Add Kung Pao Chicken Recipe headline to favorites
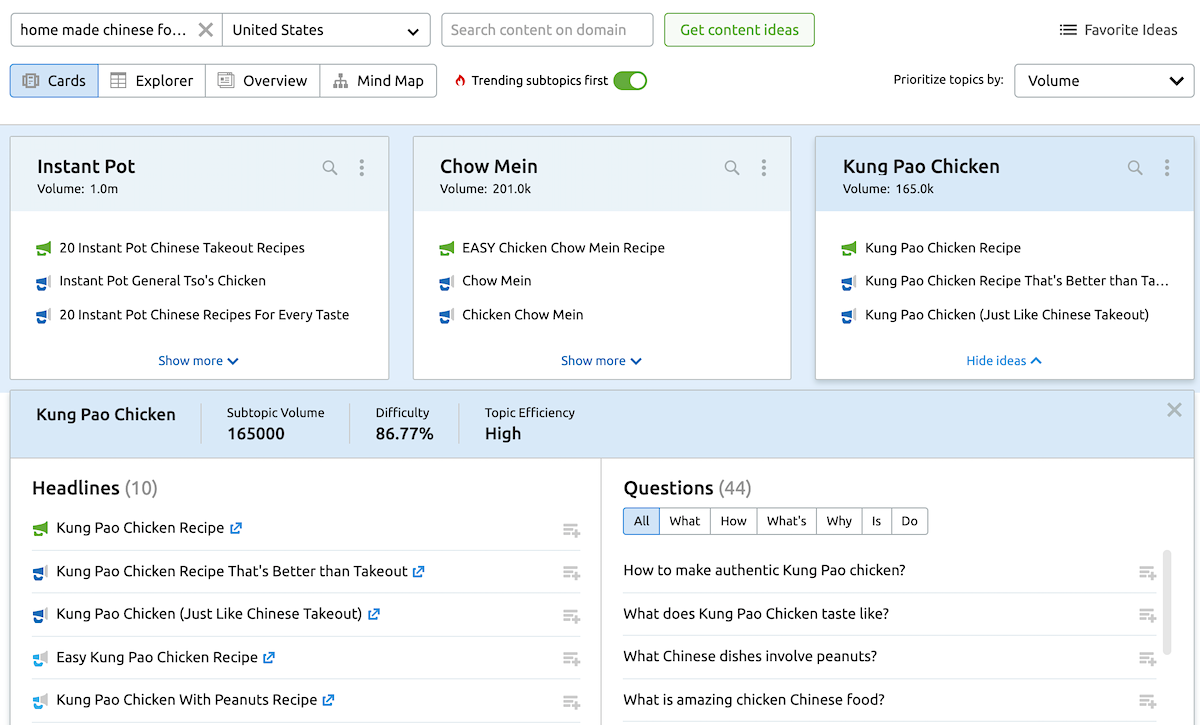The width and height of the screenshot is (1200, 725). (571, 530)
